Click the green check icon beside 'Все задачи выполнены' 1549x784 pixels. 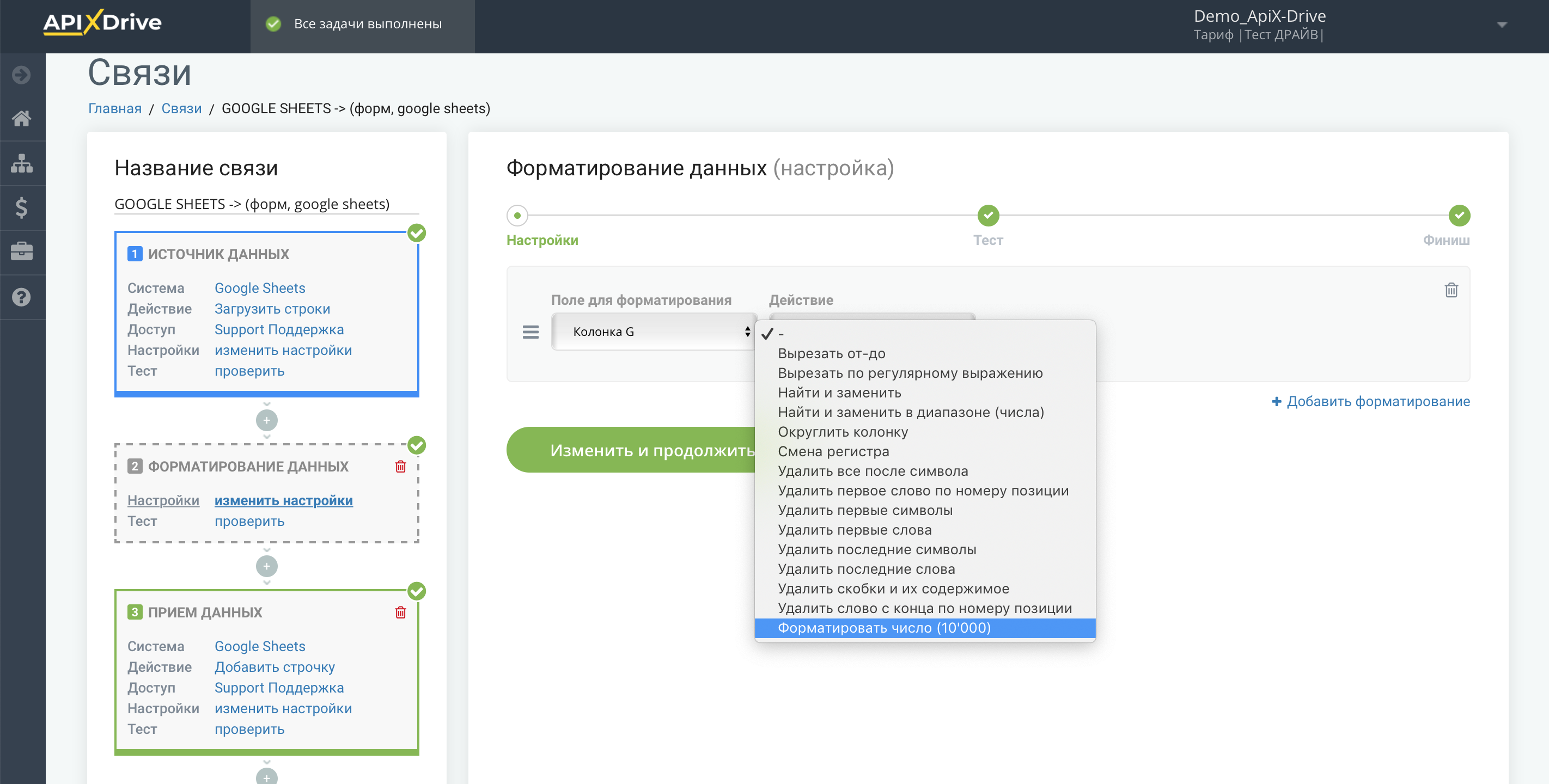[273, 24]
